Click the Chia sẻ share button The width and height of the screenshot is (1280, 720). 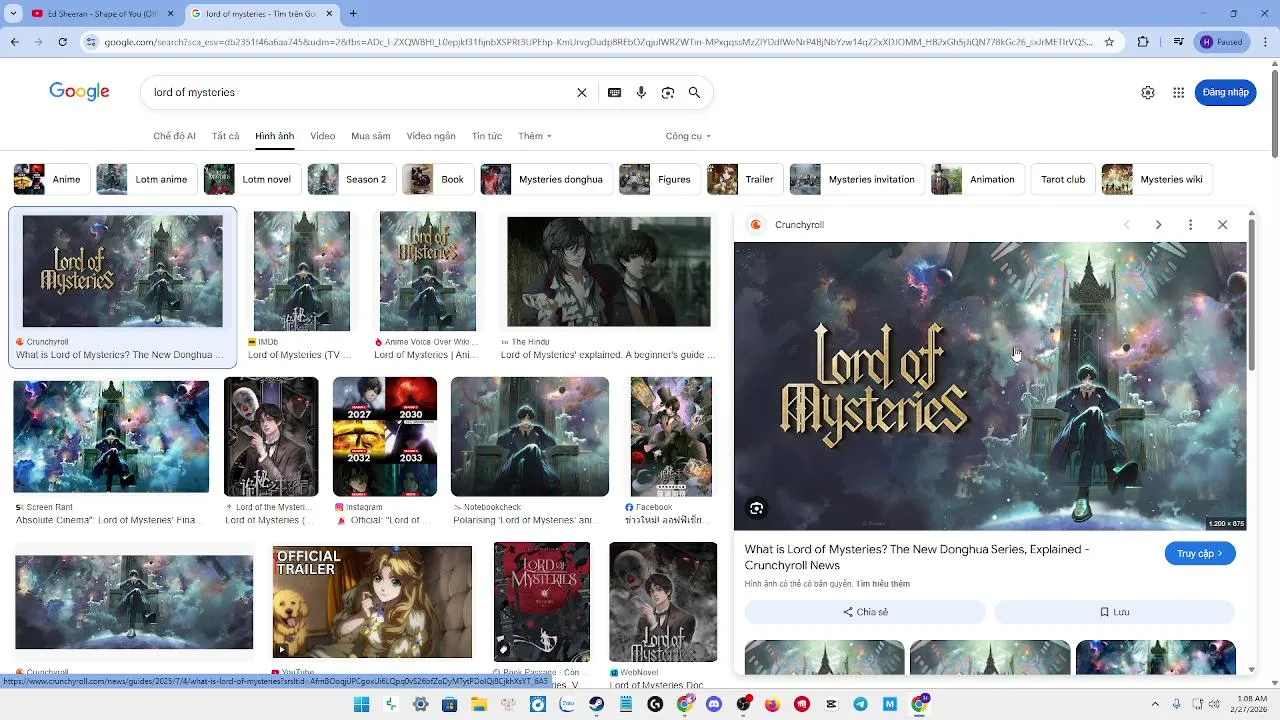point(865,612)
